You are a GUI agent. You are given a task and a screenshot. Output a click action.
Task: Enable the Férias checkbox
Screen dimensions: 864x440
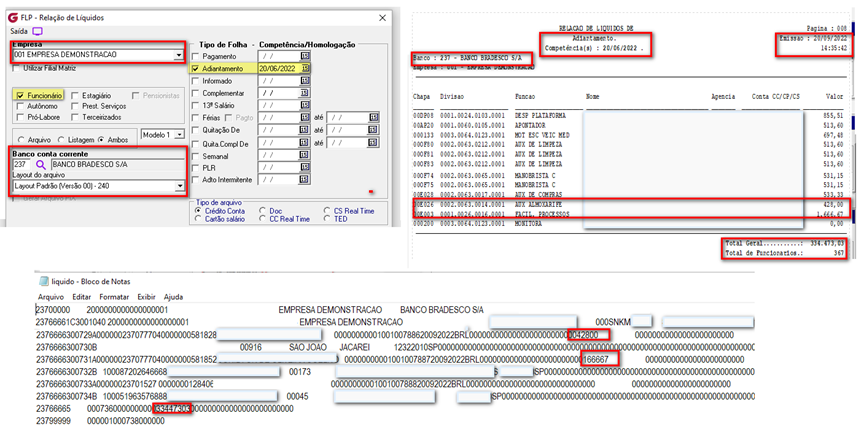[x=196, y=118]
